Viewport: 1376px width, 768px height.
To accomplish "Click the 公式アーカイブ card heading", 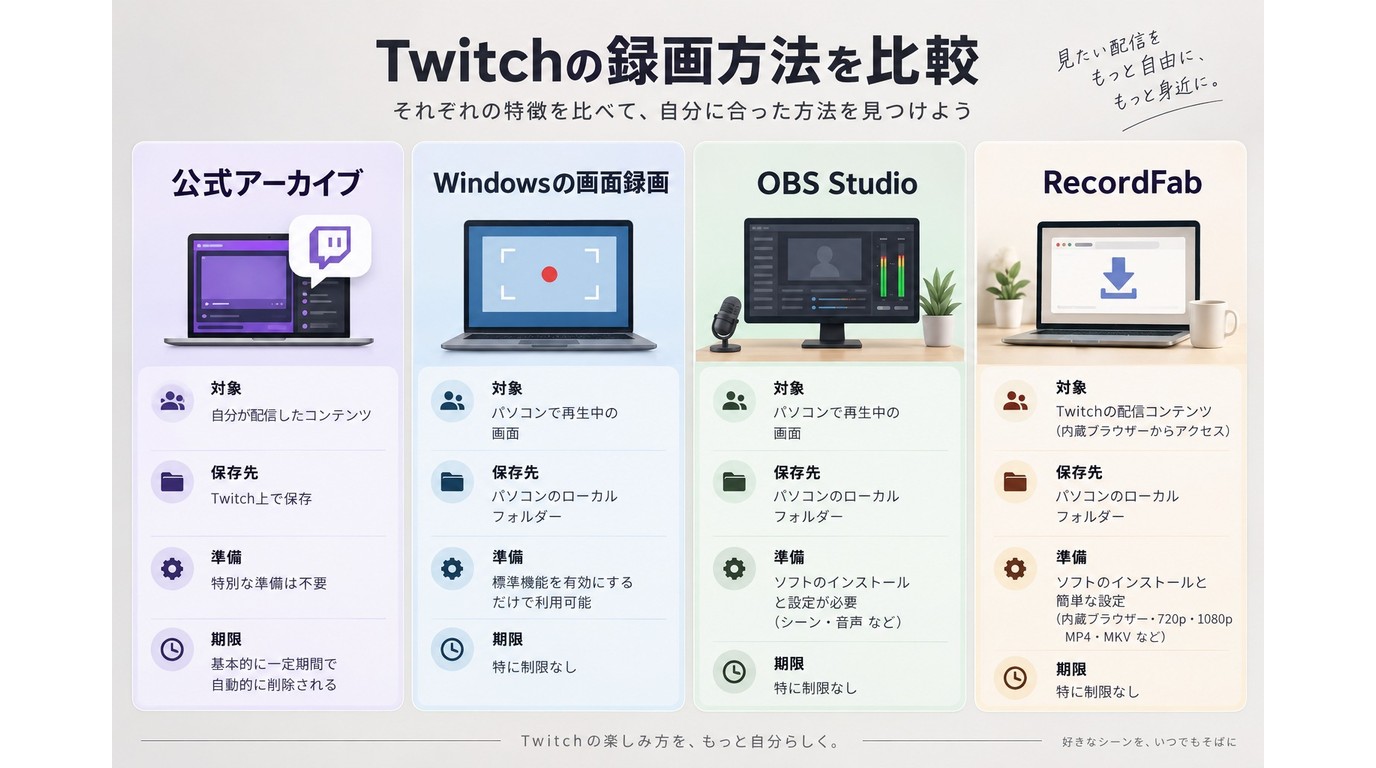I will pyautogui.click(x=267, y=183).
